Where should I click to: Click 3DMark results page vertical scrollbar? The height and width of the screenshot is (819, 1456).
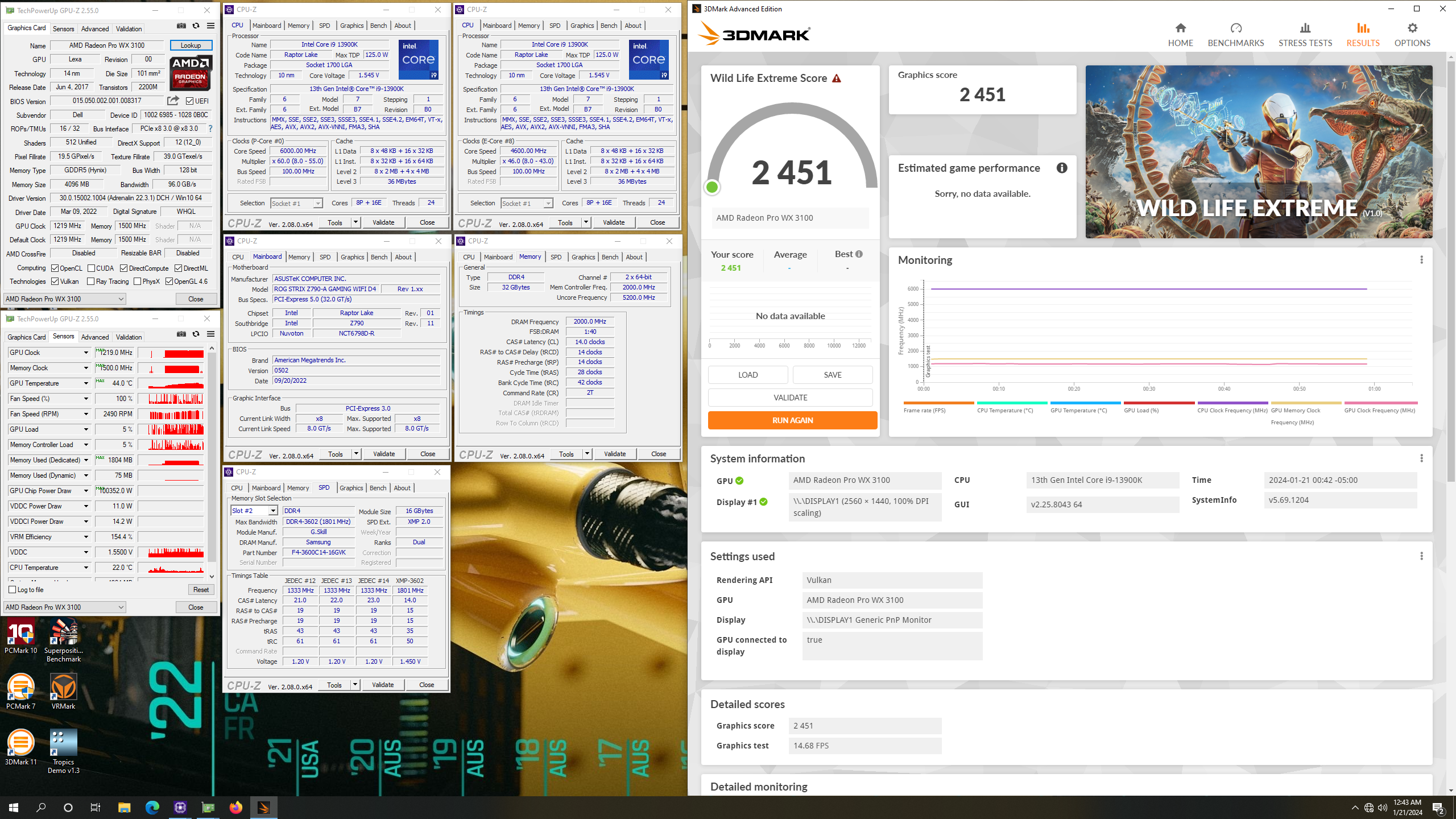(x=1450, y=273)
